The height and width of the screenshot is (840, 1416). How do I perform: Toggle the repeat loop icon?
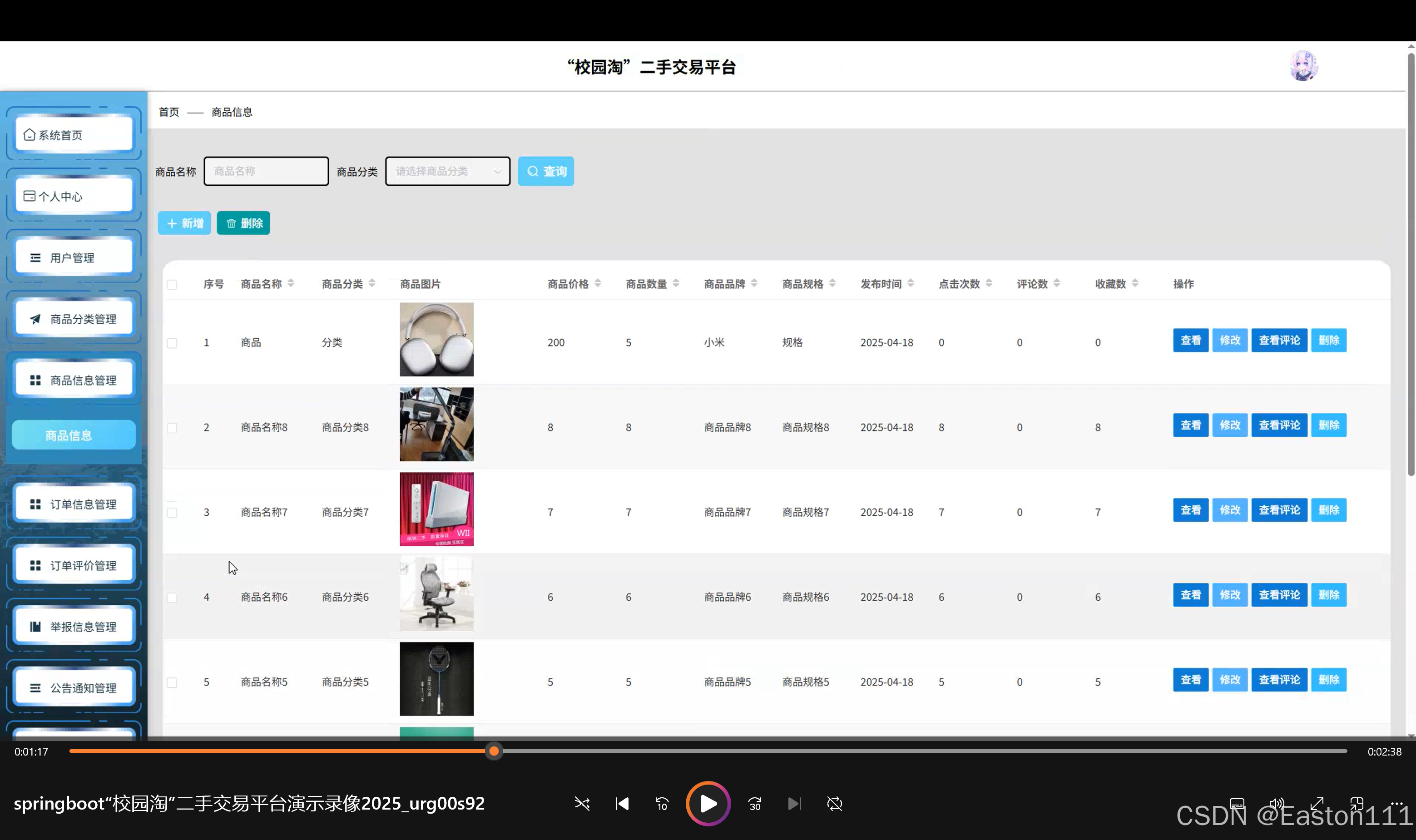[x=835, y=804]
